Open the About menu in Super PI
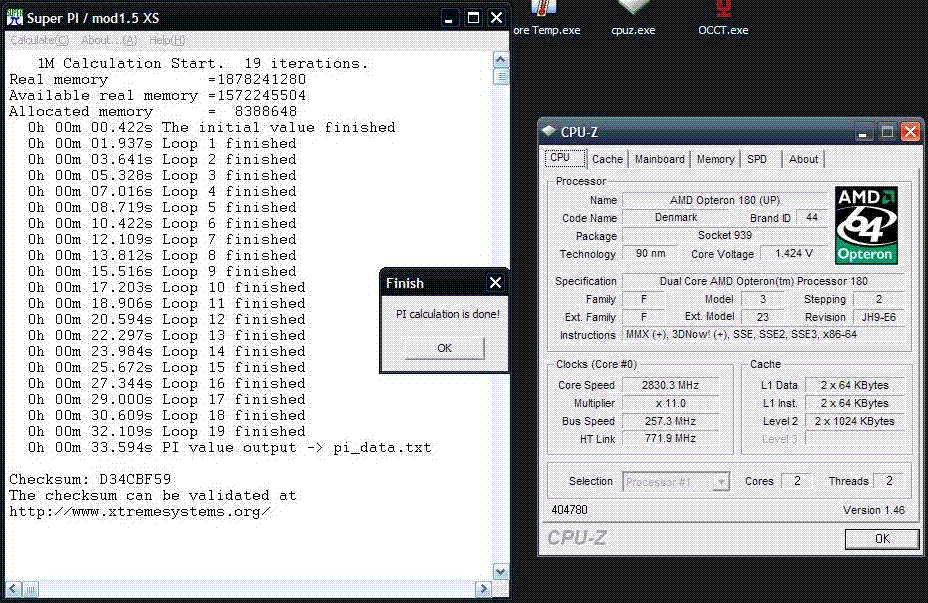Image resolution: width=928 pixels, height=603 pixels. (109, 40)
